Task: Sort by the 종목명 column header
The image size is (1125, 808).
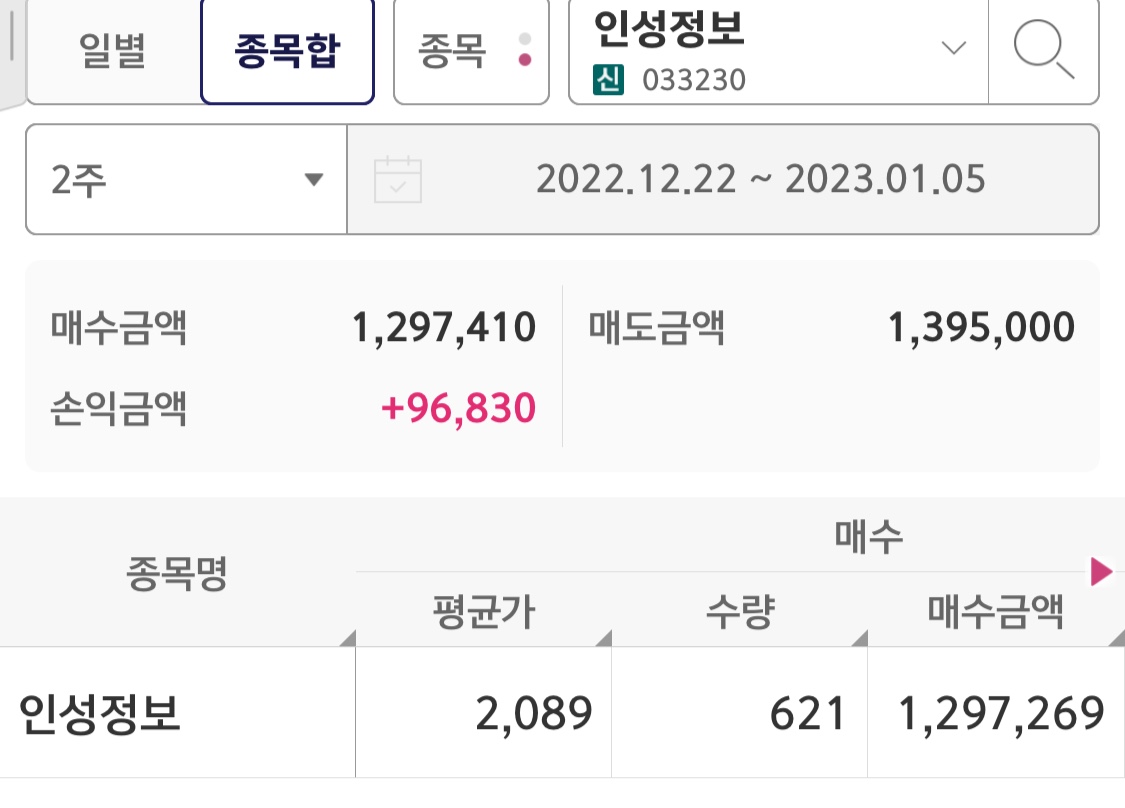Action: pyautogui.click(x=177, y=574)
